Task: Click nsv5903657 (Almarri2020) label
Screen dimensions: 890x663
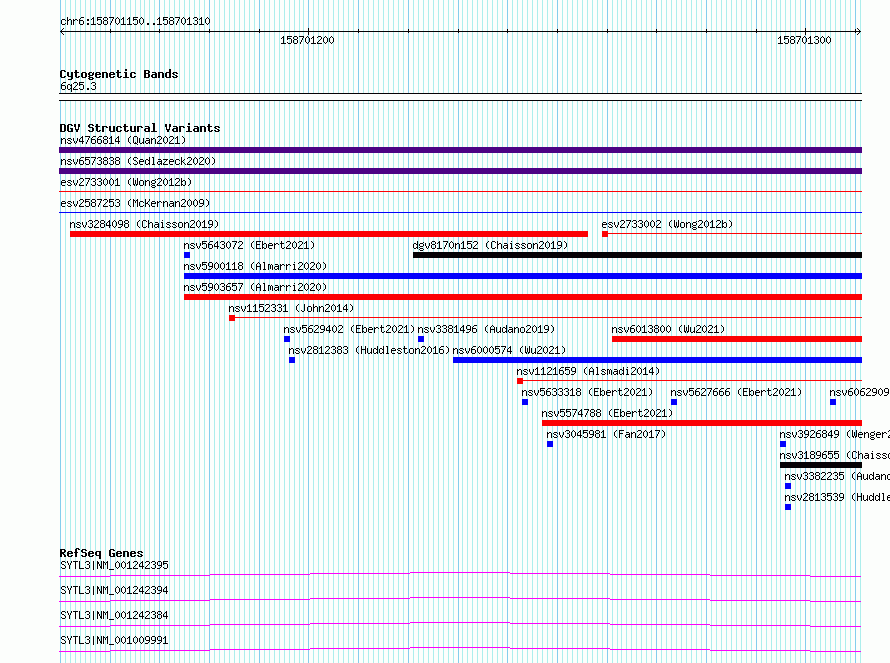Action: (255, 287)
